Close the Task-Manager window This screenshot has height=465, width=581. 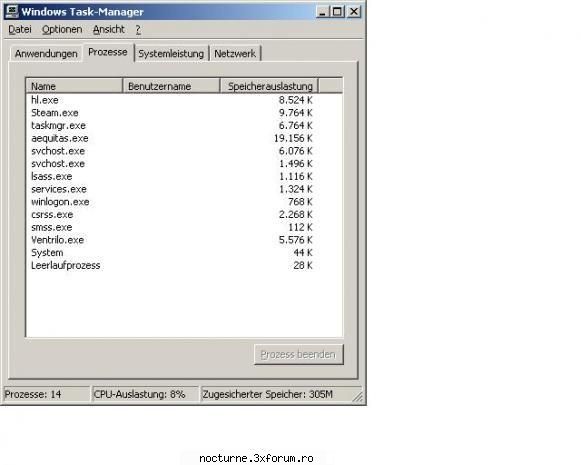click(354, 11)
